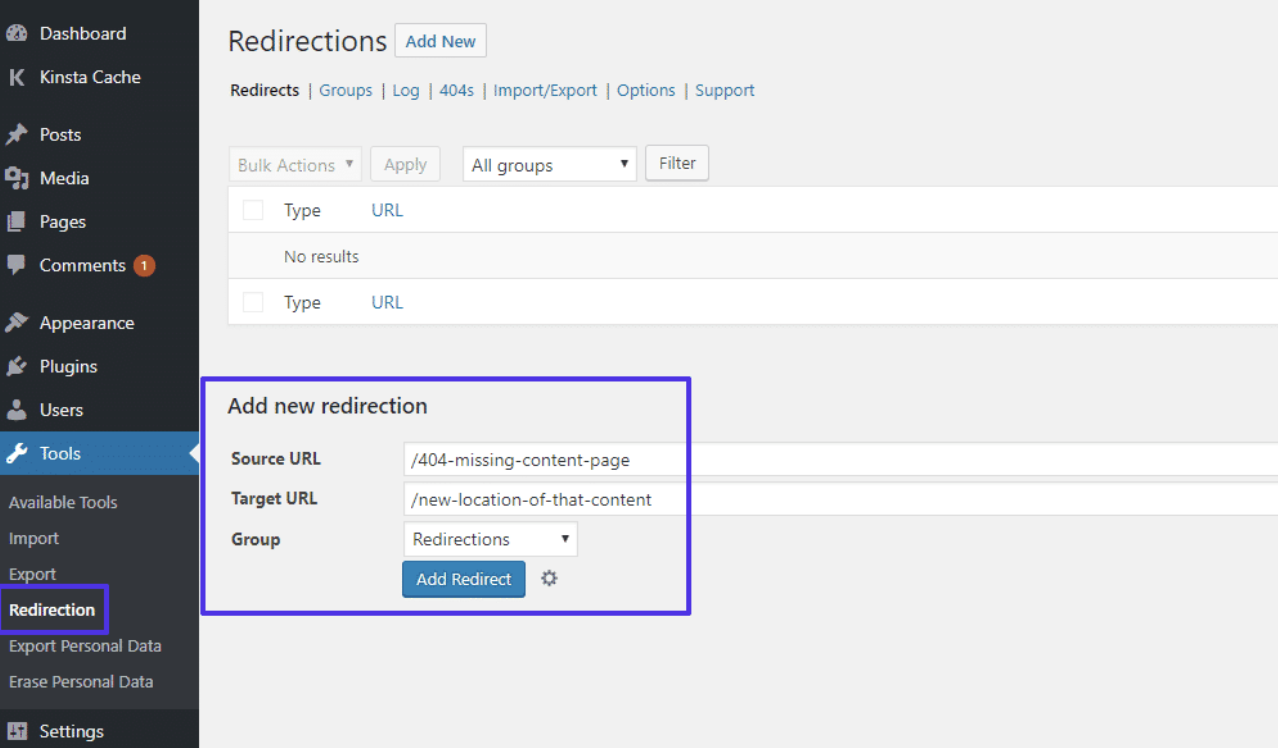Click the Settings sliders icon
1278x748 pixels.
16,731
